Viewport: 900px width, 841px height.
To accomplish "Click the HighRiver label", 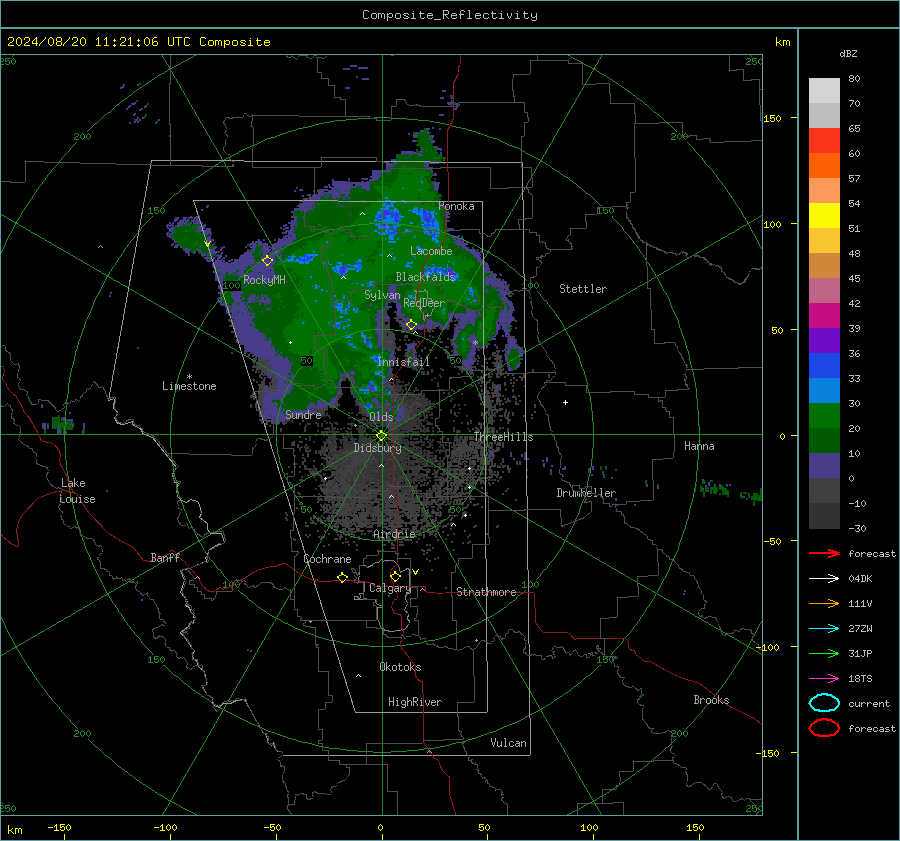I will point(415,702).
